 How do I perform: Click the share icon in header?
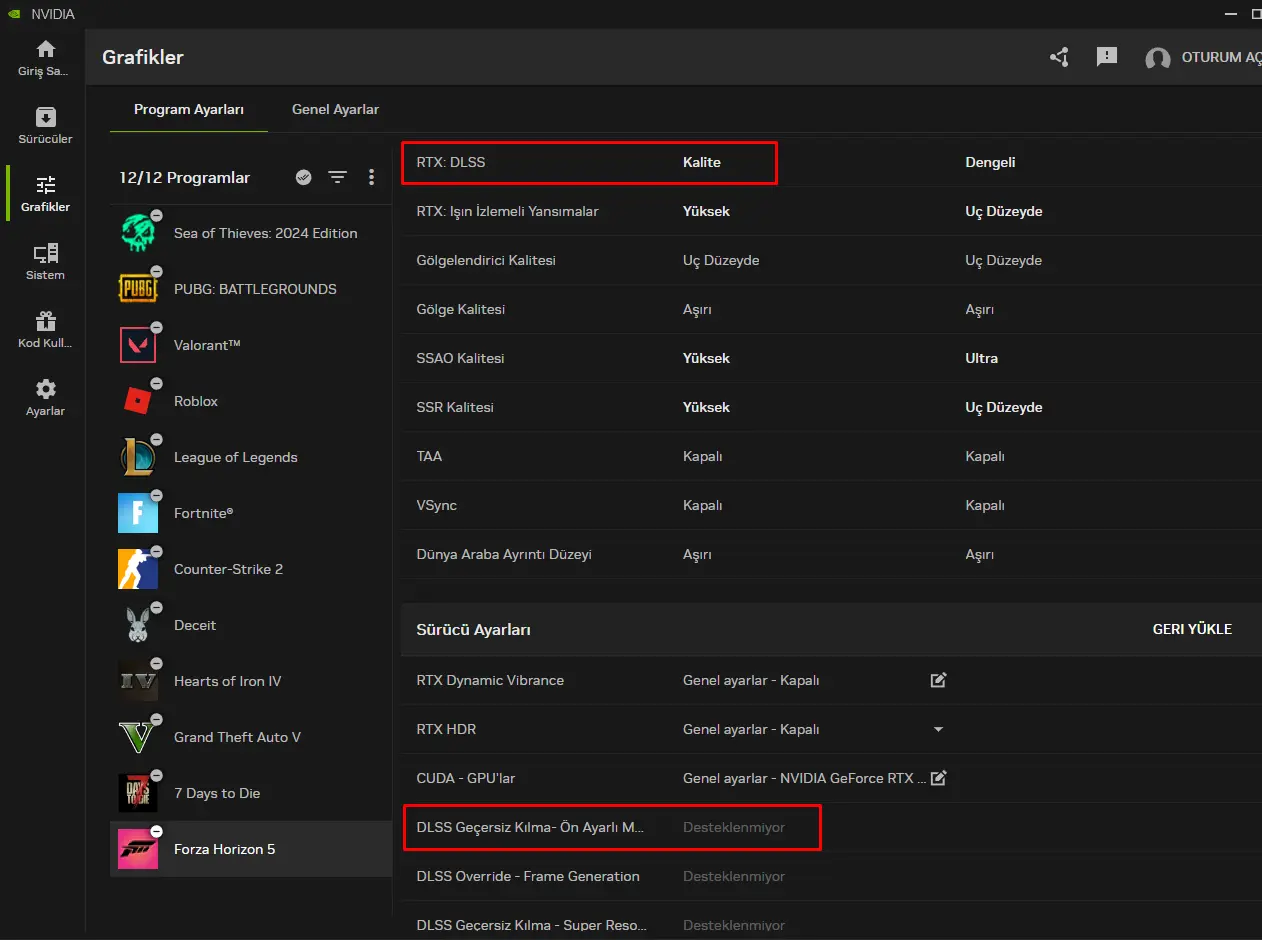tap(1059, 57)
